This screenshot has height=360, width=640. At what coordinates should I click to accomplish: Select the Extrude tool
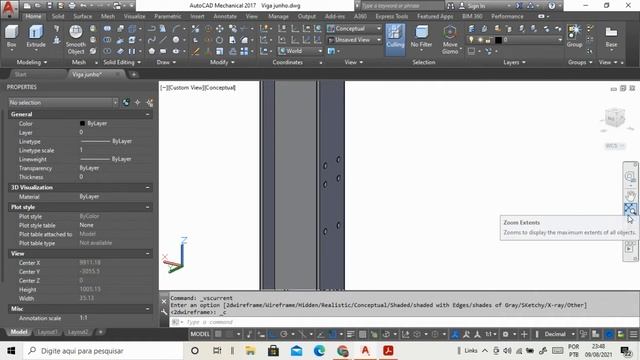[36, 37]
